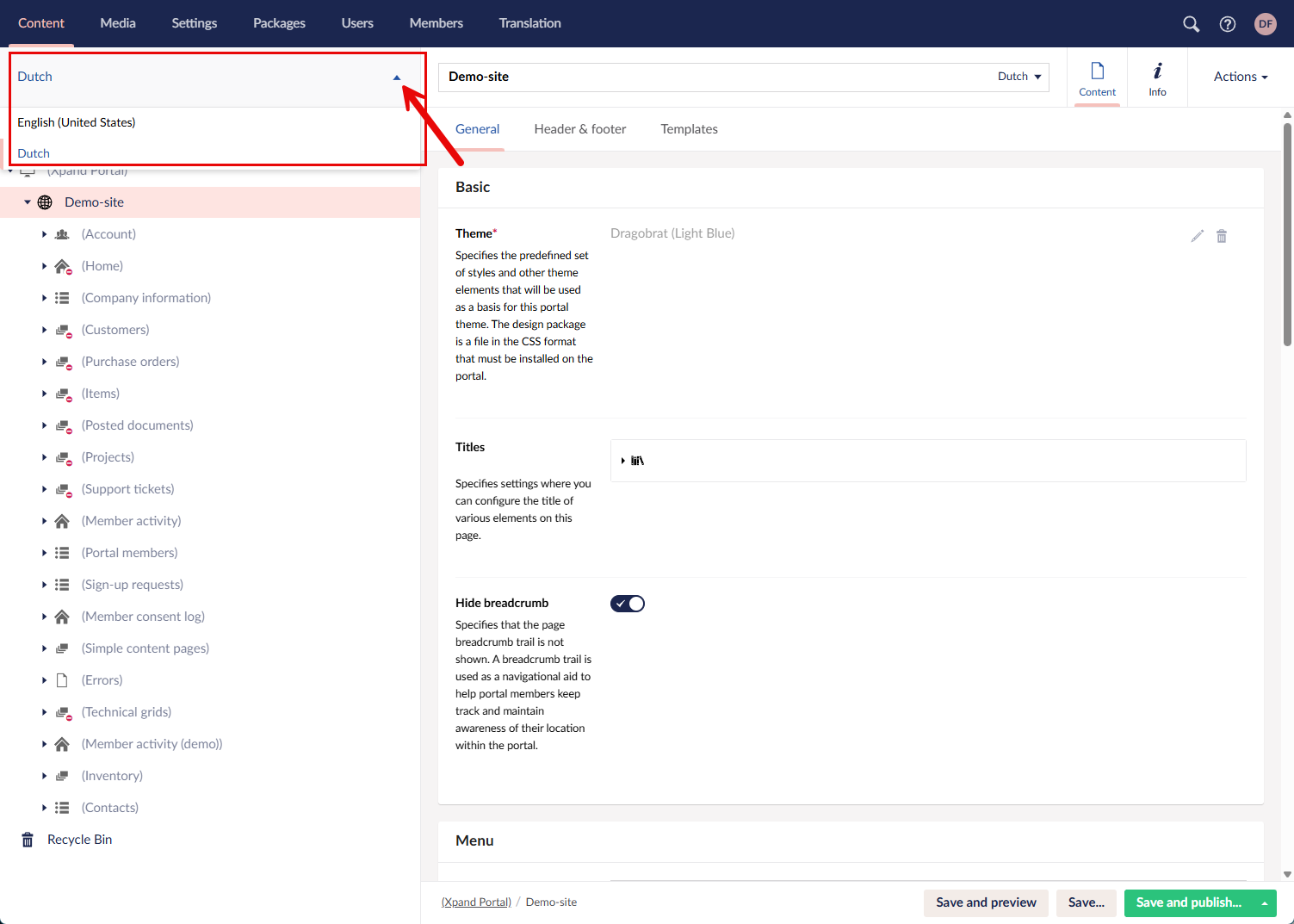Click the Demo-site name input field
The width and height of the screenshot is (1294, 924).
coord(715,77)
